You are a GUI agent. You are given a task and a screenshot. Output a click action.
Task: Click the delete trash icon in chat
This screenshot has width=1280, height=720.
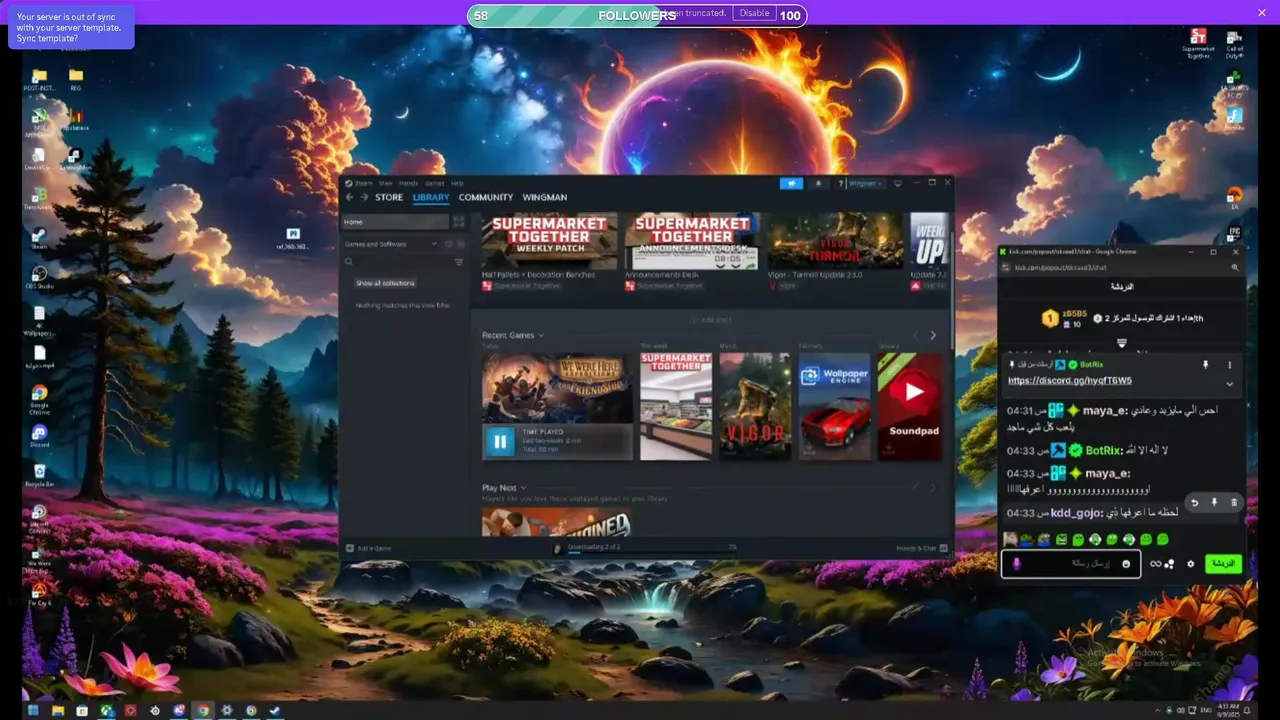[1234, 502]
